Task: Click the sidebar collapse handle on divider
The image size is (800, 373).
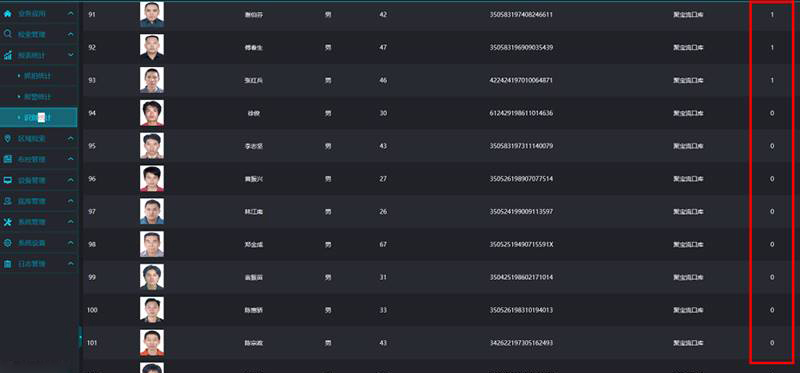Action: point(80,337)
